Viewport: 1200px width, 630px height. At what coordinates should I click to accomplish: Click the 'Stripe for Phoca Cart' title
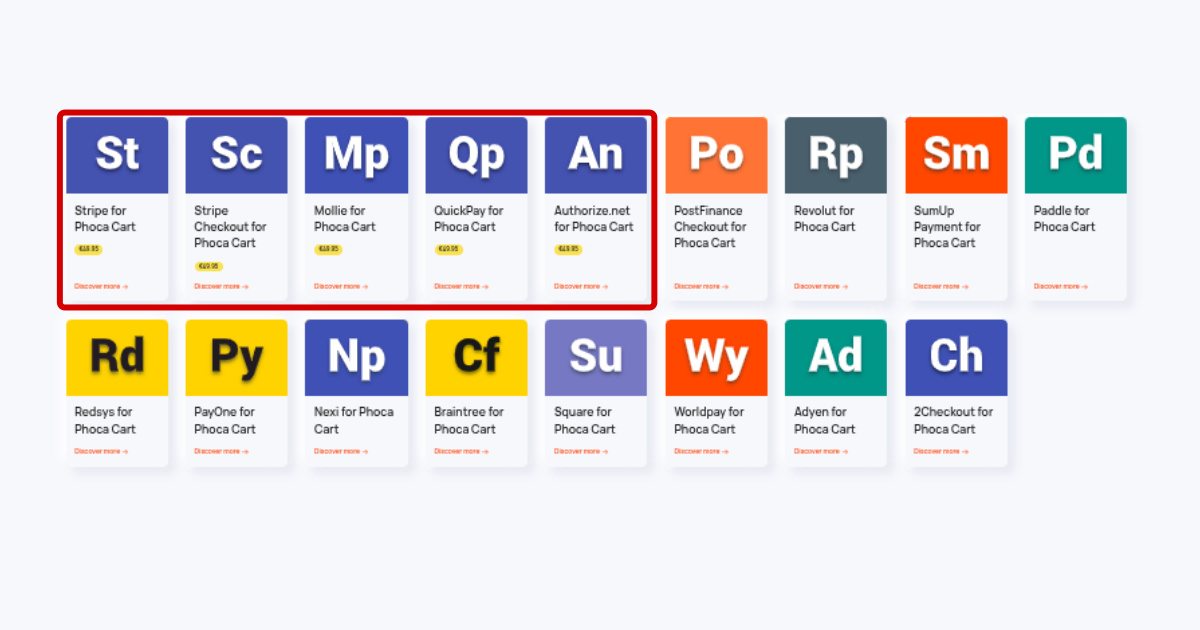coord(105,219)
